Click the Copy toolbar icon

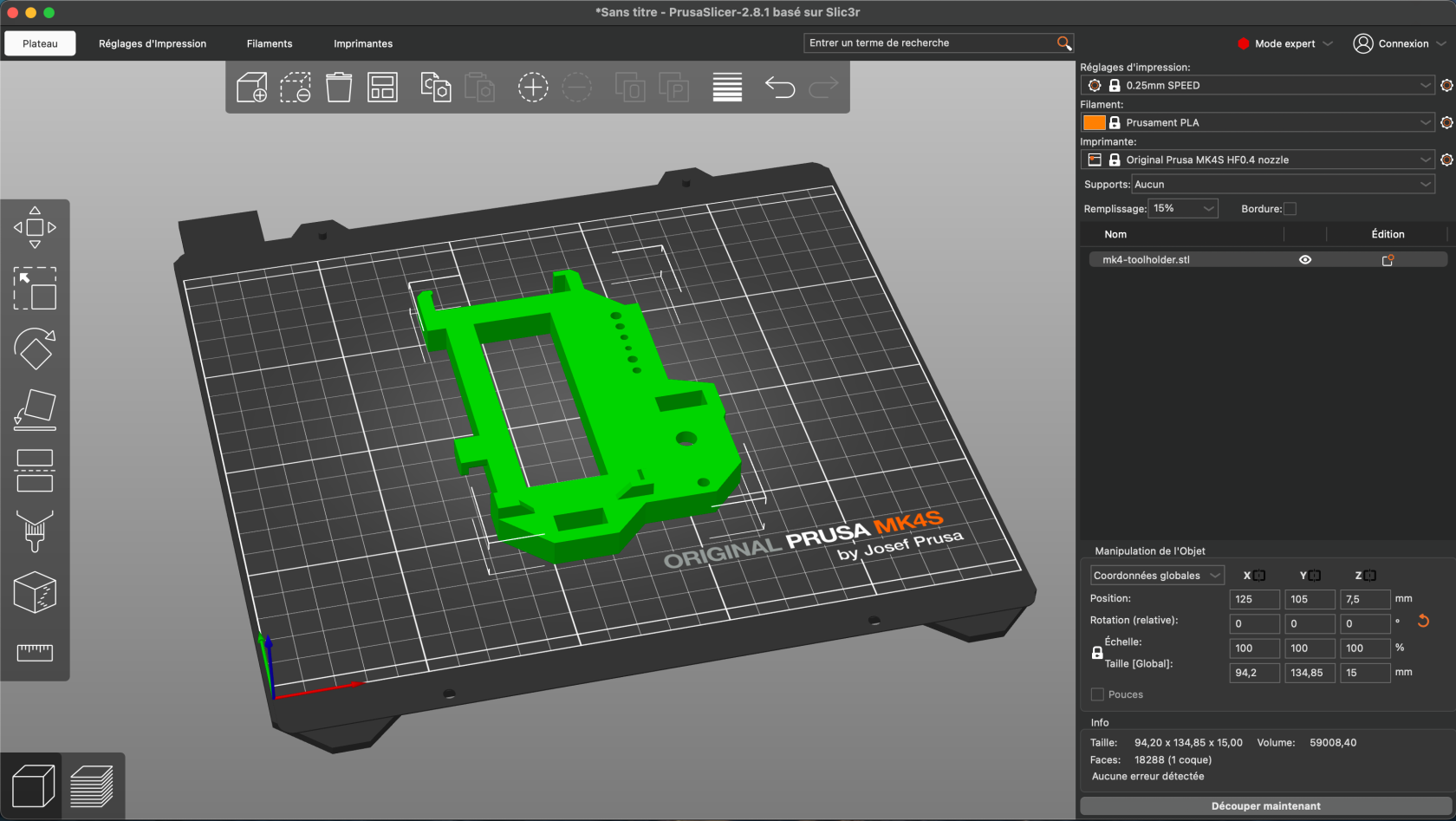tap(436, 88)
